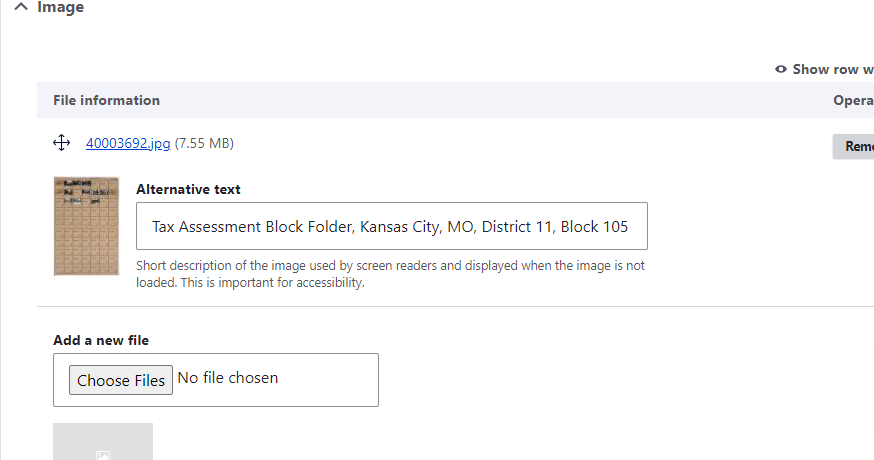
Task: Click the Image section heading
Action: point(60,8)
